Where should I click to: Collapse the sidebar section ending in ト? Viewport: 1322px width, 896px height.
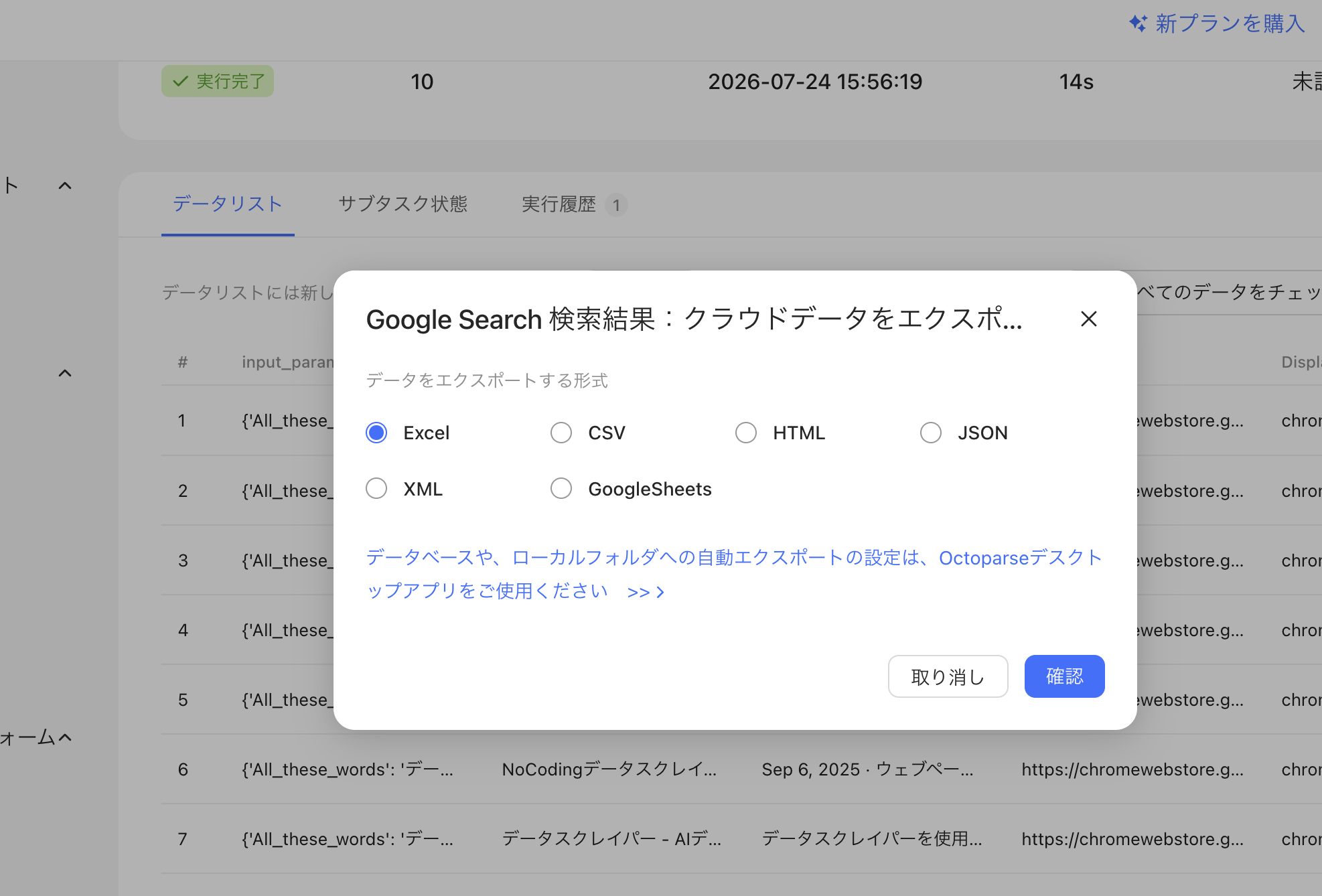tap(65, 185)
